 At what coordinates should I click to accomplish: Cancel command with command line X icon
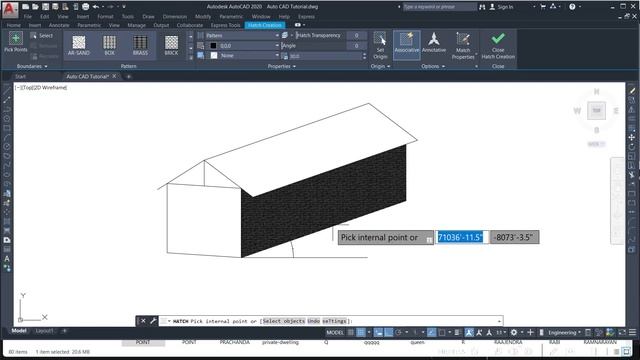[x=143, y=321]
